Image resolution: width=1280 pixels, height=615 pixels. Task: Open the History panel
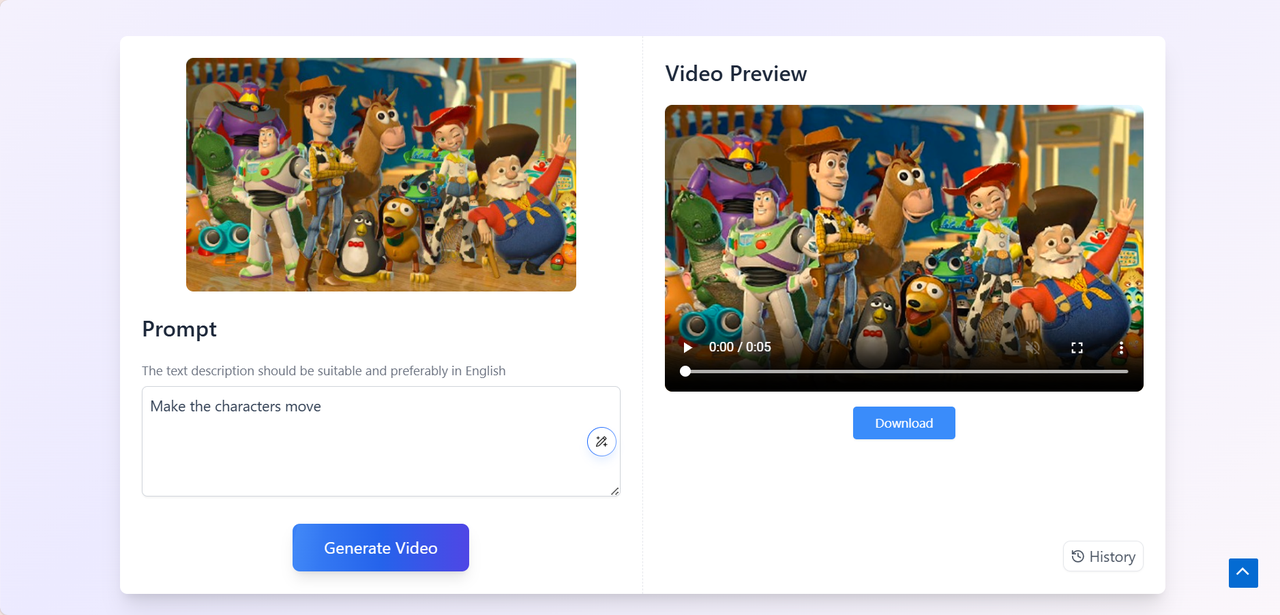(x=1103, y=557)
